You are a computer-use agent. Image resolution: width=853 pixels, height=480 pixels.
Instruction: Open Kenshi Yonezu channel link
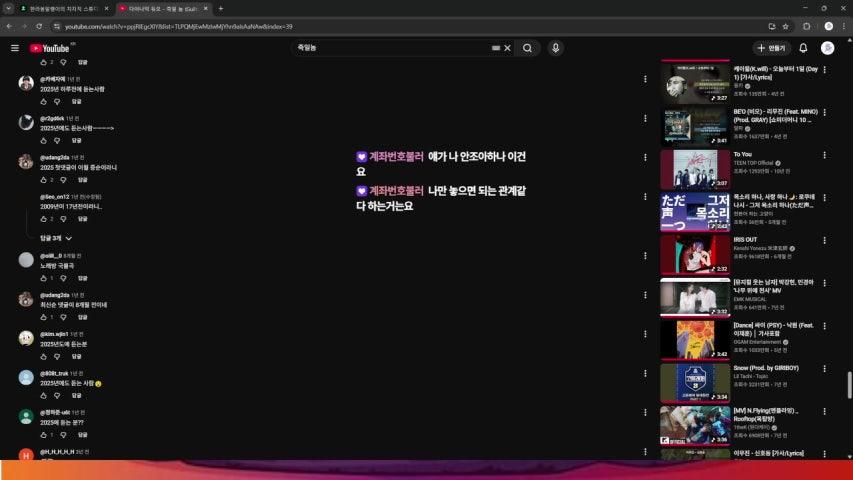761,248
